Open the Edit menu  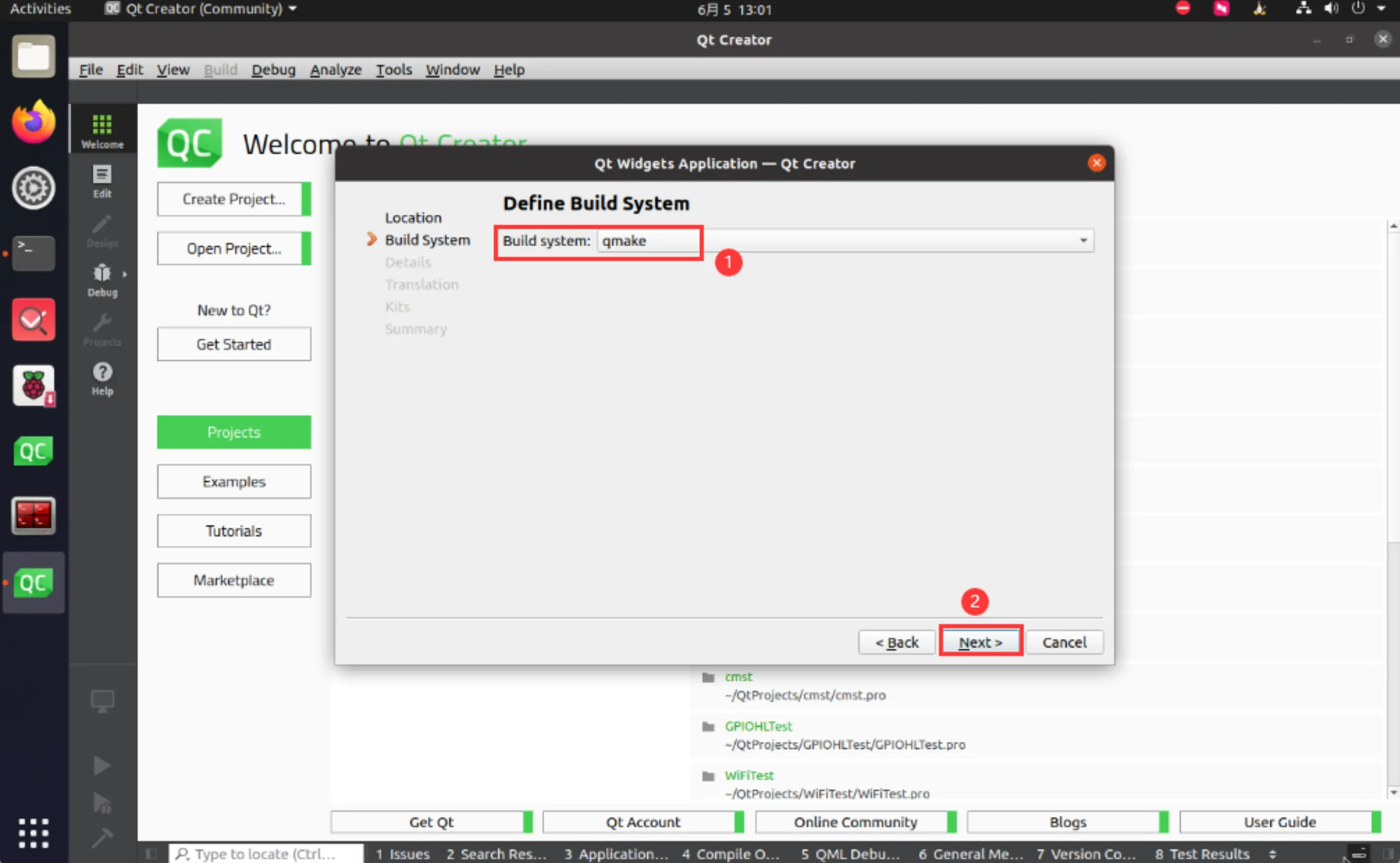[x=130, y=69]
